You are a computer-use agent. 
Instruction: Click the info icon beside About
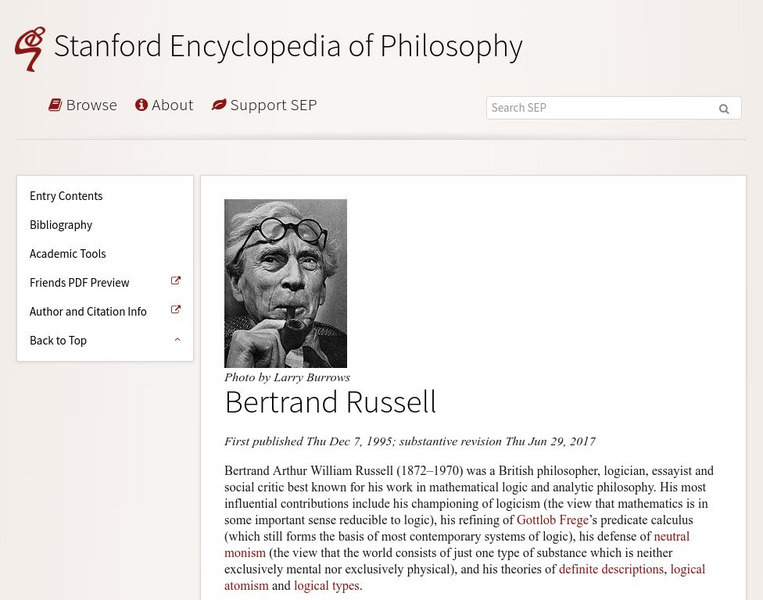[x=141, y=105]
